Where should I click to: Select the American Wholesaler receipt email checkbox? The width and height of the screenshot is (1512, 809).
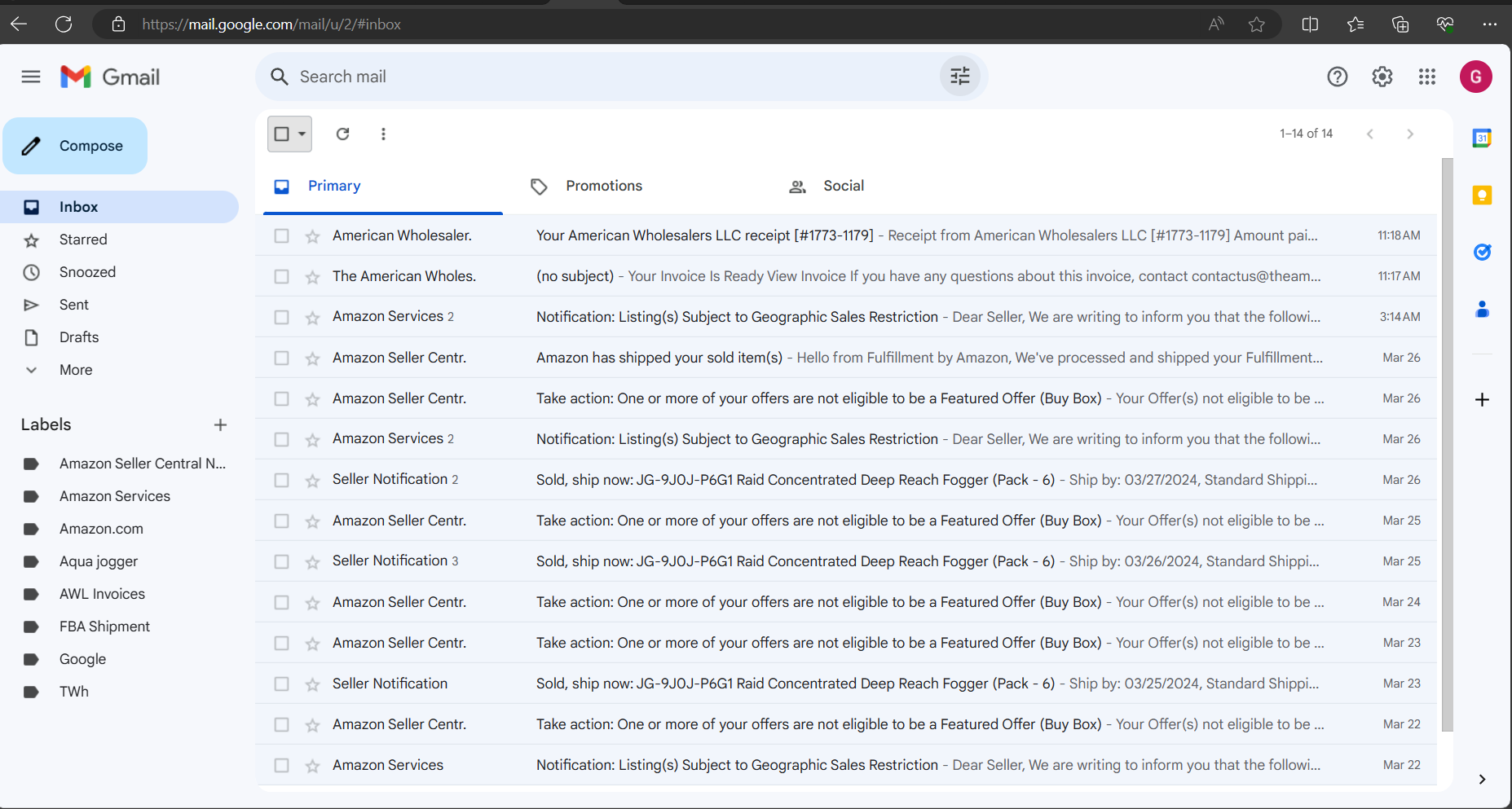[x=282, y=235]
